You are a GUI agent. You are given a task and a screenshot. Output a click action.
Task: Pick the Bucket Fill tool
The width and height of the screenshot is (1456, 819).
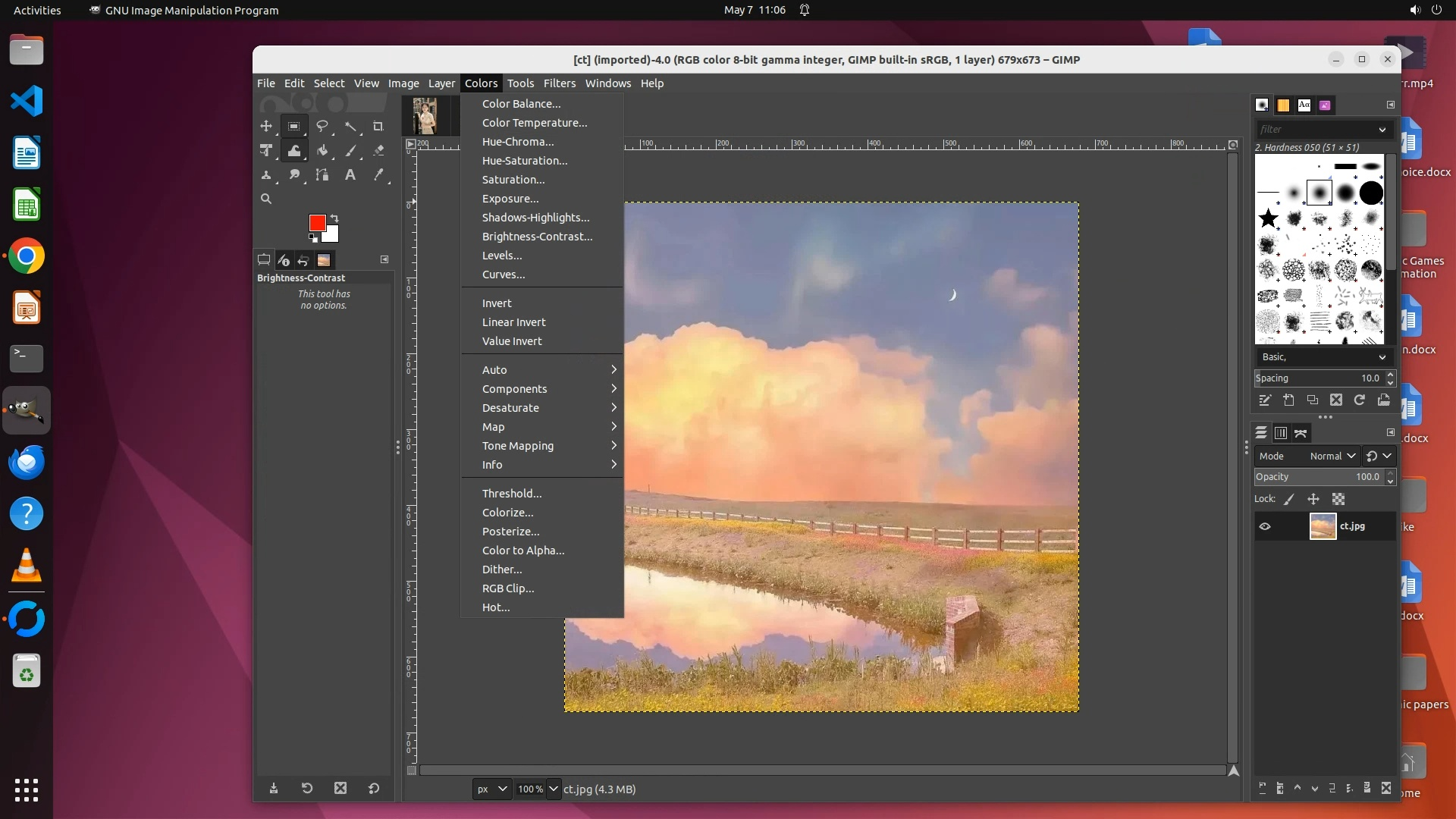[x=322, y=150]
